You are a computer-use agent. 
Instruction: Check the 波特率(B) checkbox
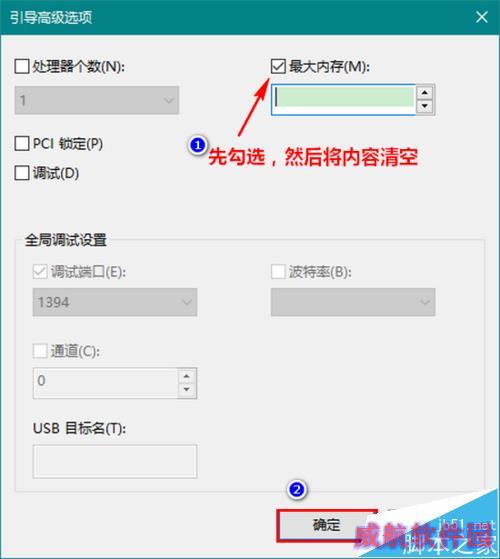[278, 272]
